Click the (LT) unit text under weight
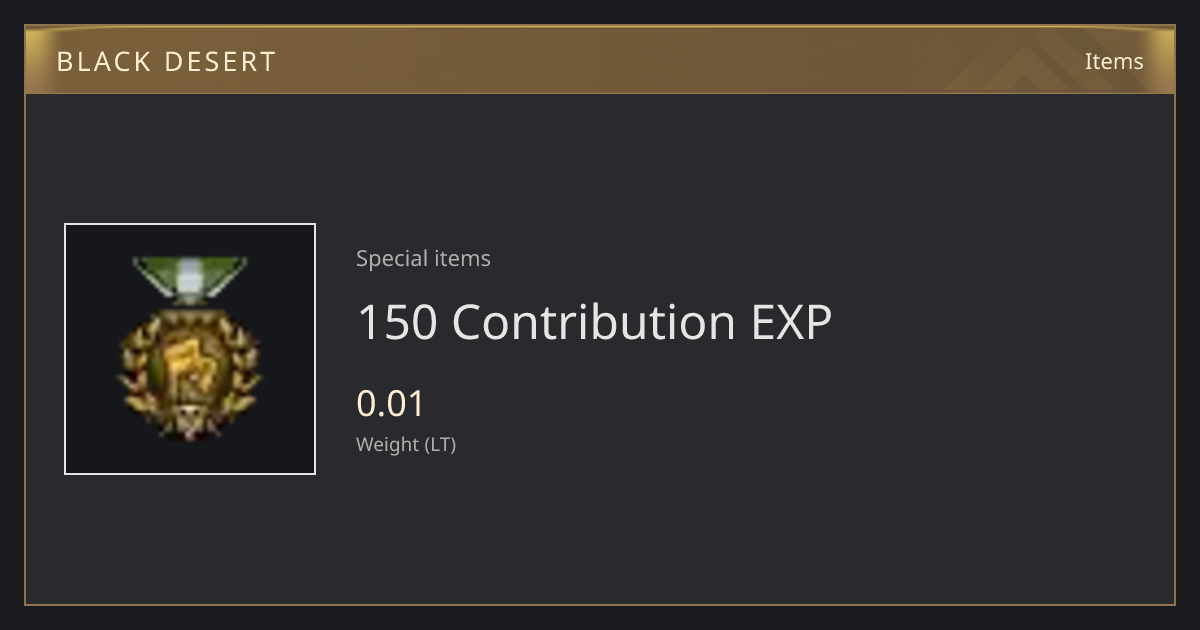1200x630 pixels. pos(441,445)
